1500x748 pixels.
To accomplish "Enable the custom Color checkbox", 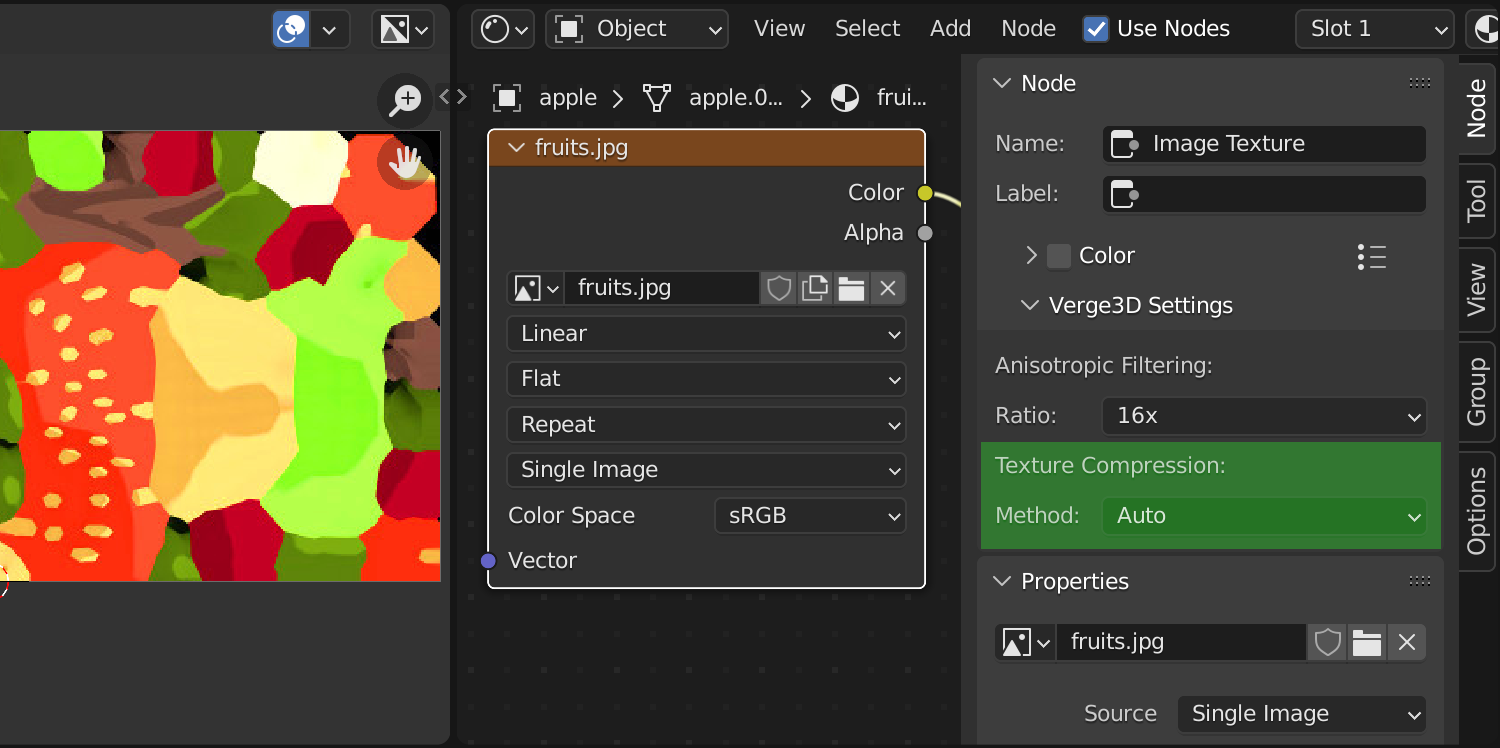I will [x=1059, y=256].
